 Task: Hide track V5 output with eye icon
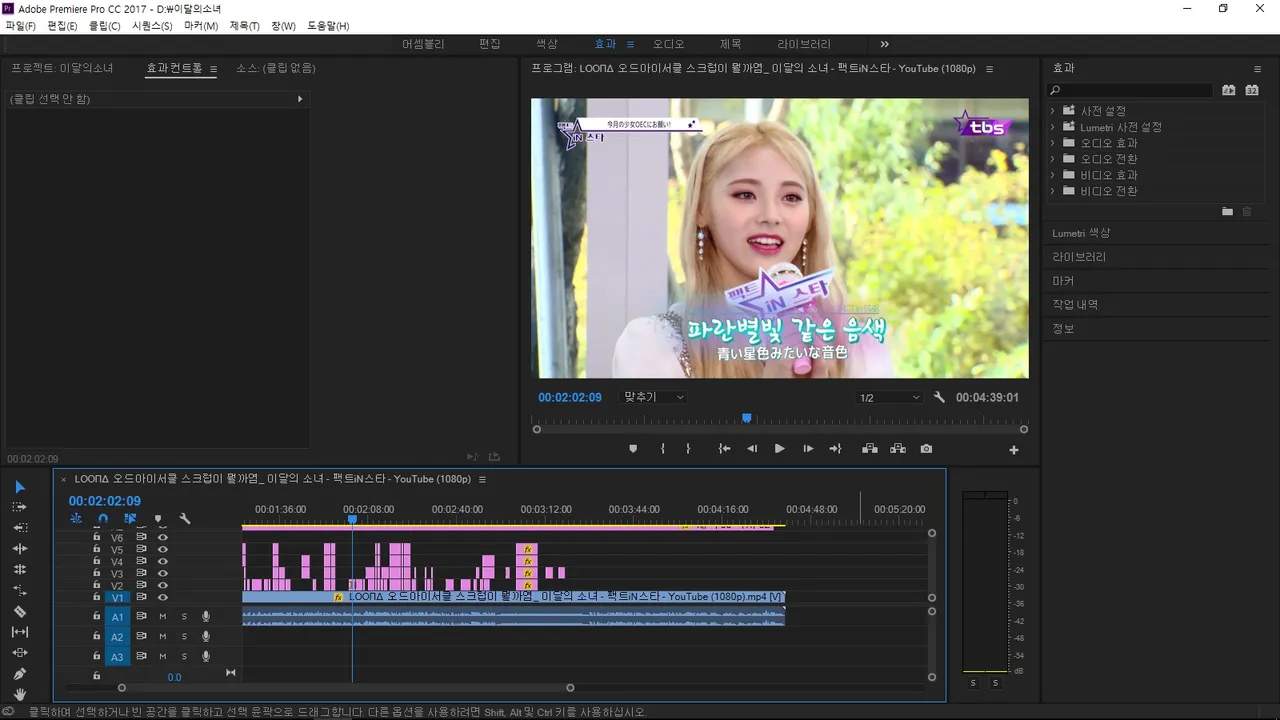point(163,550)
